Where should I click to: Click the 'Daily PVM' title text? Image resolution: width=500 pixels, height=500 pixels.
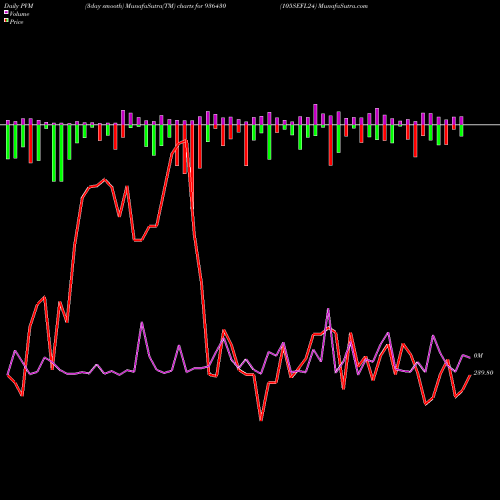click(19, 6)
